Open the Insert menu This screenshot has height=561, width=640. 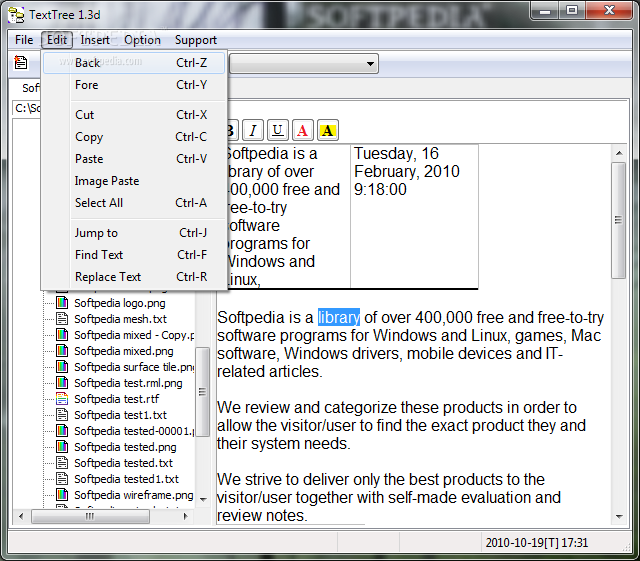click(x=95, y=40)
